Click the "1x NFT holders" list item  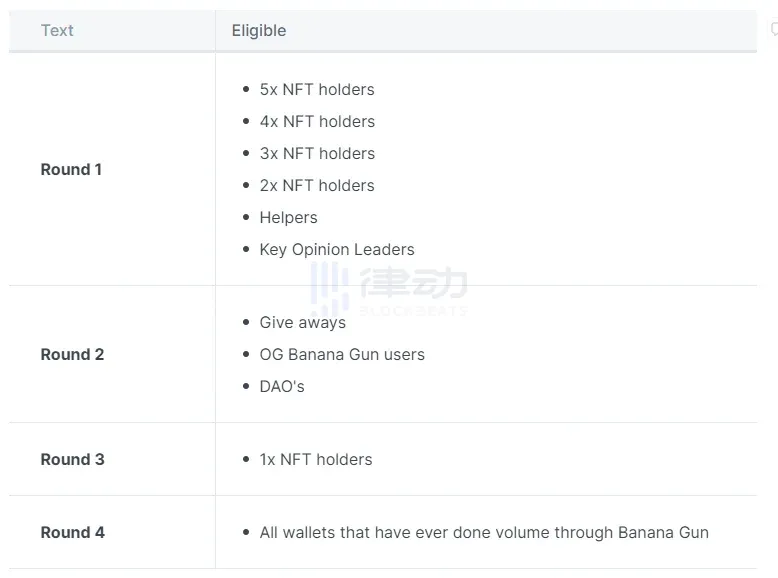click(316, 459)
